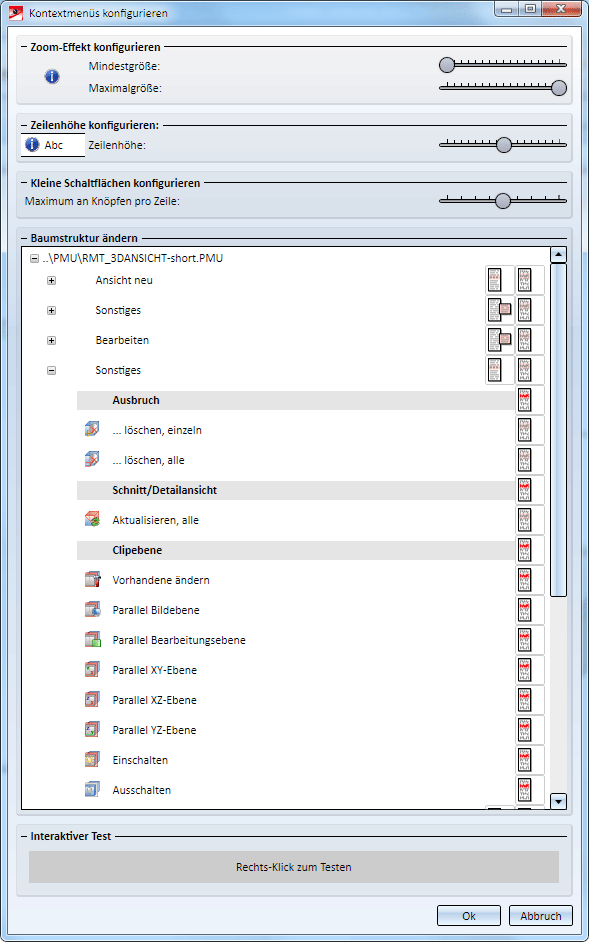Toggle the inline-menu page icon for 'Ansicht neu'
The image size is (589, 942).
click(x=500, y=280)
